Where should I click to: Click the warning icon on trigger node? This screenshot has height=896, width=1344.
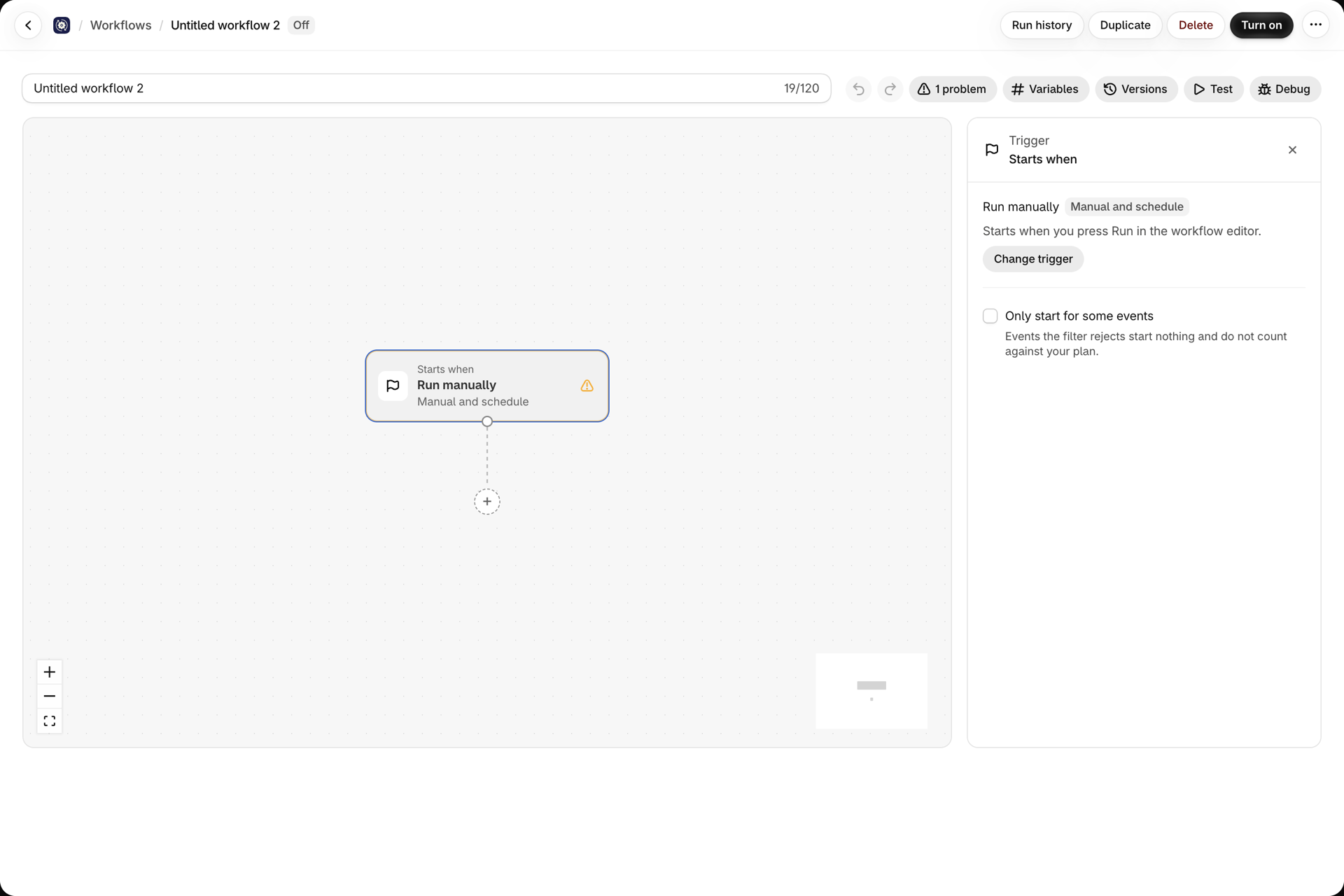pyautogui.click(x=587, y=386)
